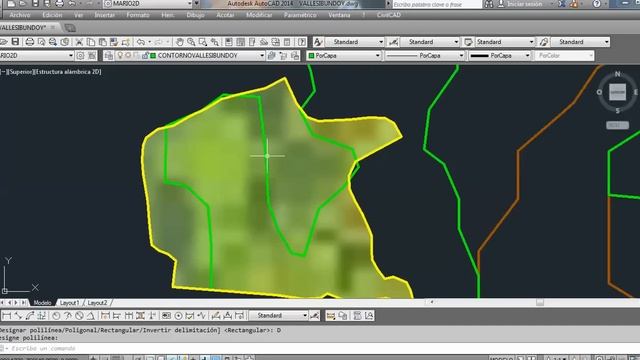Click the Make Object's Layer Current icon
Screen dimensions: 640x360
pos(271,56)
